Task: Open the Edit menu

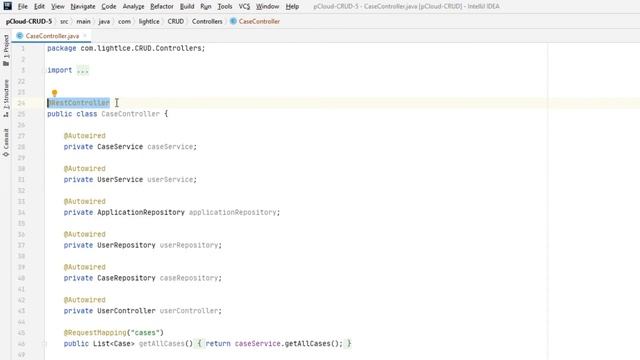Action: pos(39,7)
